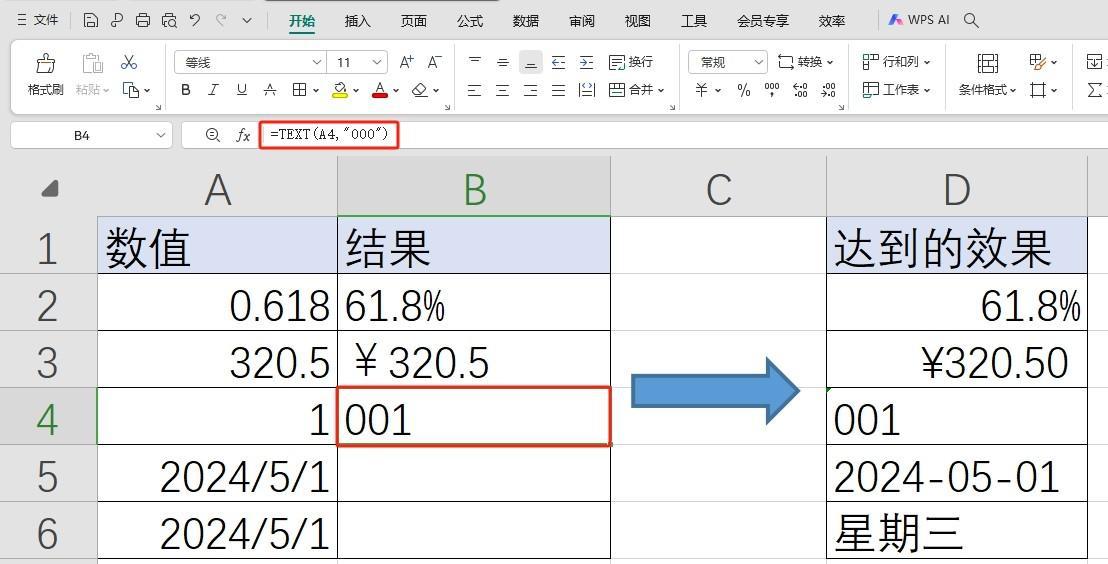Apply percent style
The height and width of the screenshot is (564, 1108).
(x=744, y=90)
